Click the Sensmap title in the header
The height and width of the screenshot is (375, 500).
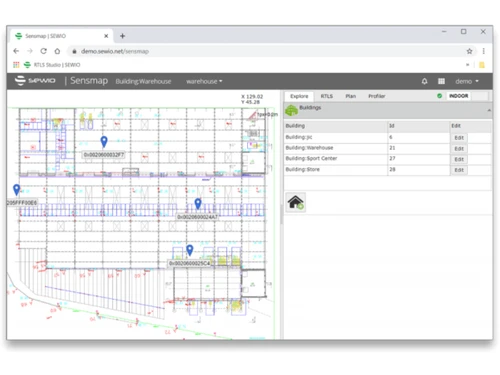click(x=89, y=81)
